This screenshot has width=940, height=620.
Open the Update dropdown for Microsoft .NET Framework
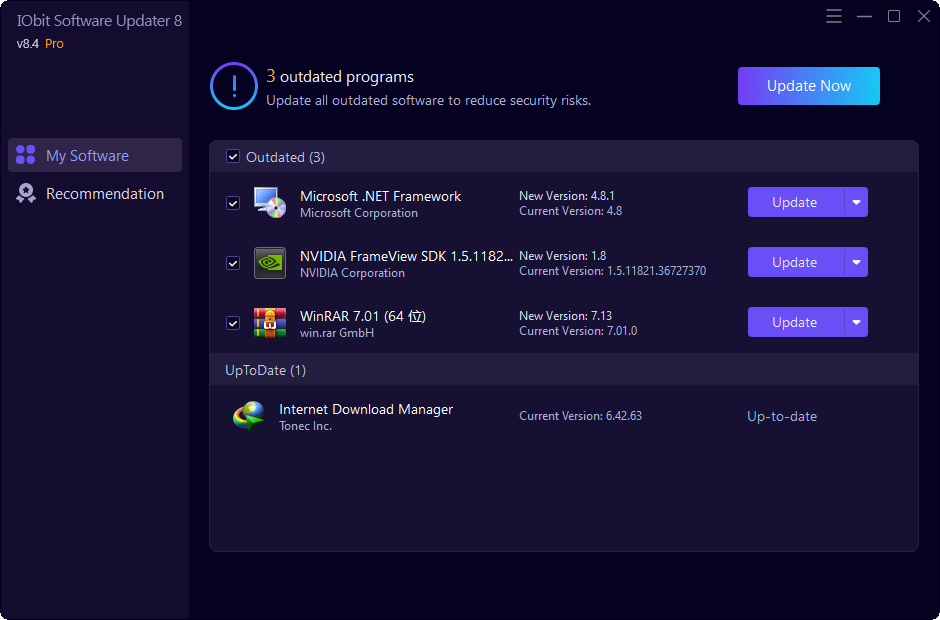pos(857,202)
